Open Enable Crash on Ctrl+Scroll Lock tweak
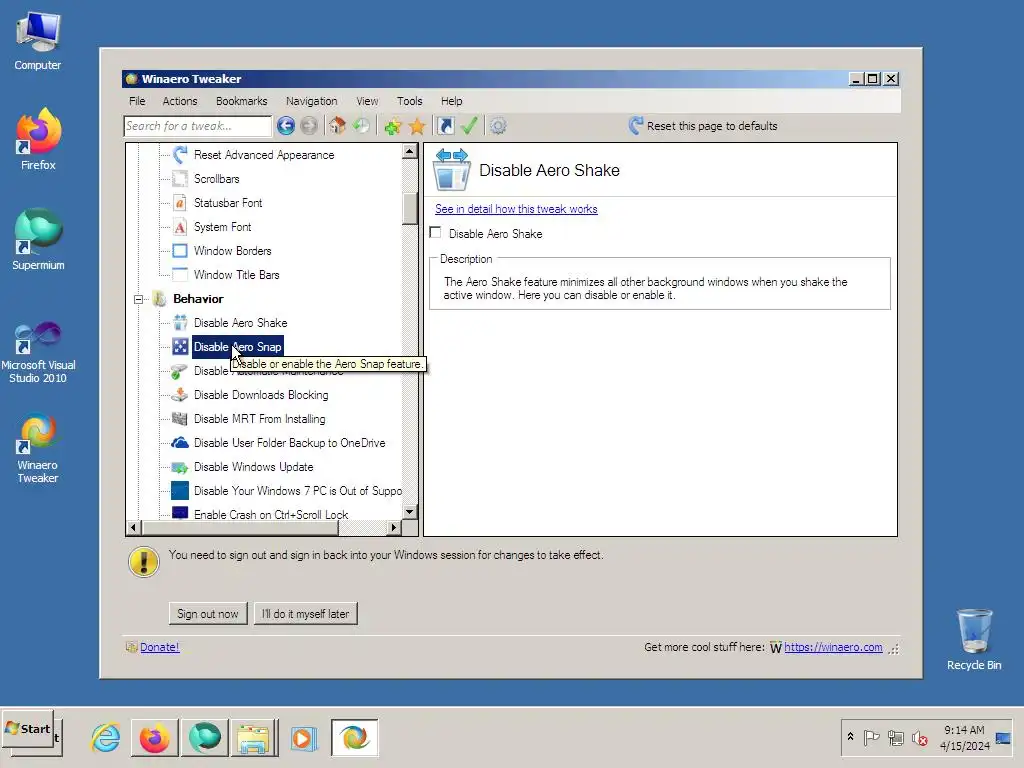Image resolution: width=1024 pixels, height=768 pixels. [271, 515]
